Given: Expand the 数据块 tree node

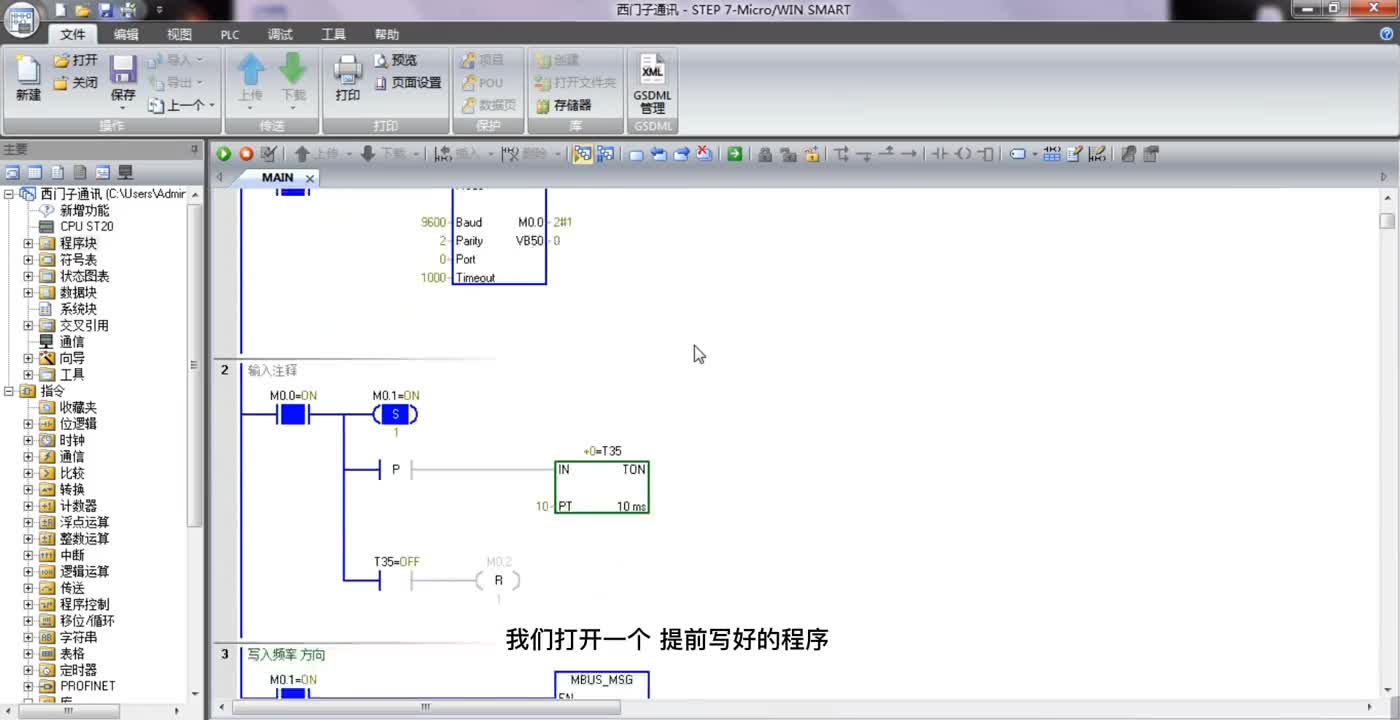Looking at the screenshot, I should coord(28,293).
